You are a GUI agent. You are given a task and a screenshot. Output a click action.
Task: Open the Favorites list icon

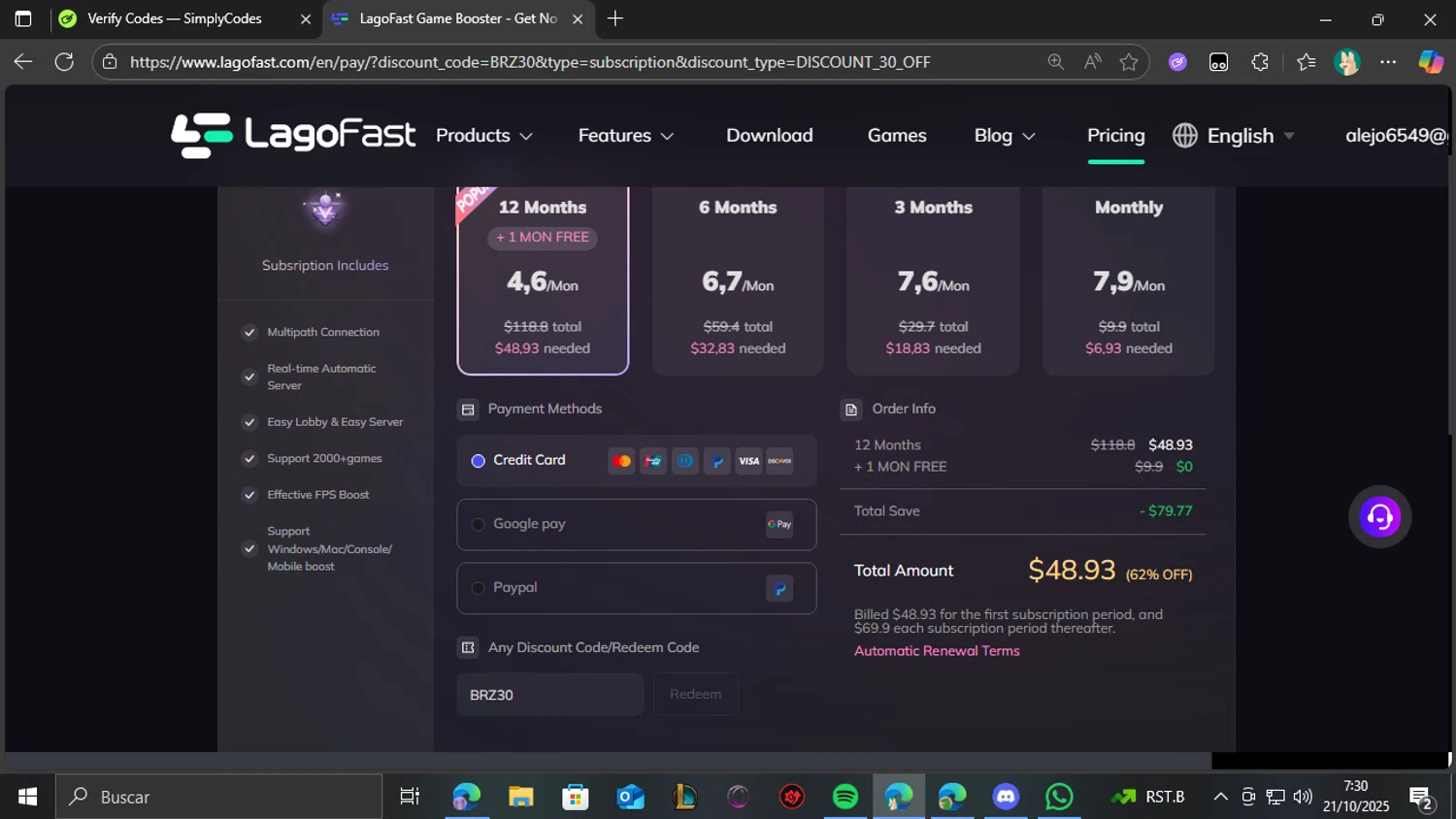(x=1307, y=62)
